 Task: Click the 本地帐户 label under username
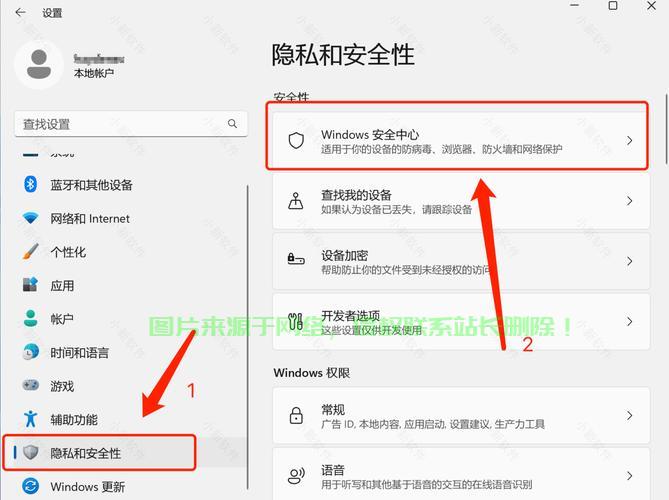93,73
